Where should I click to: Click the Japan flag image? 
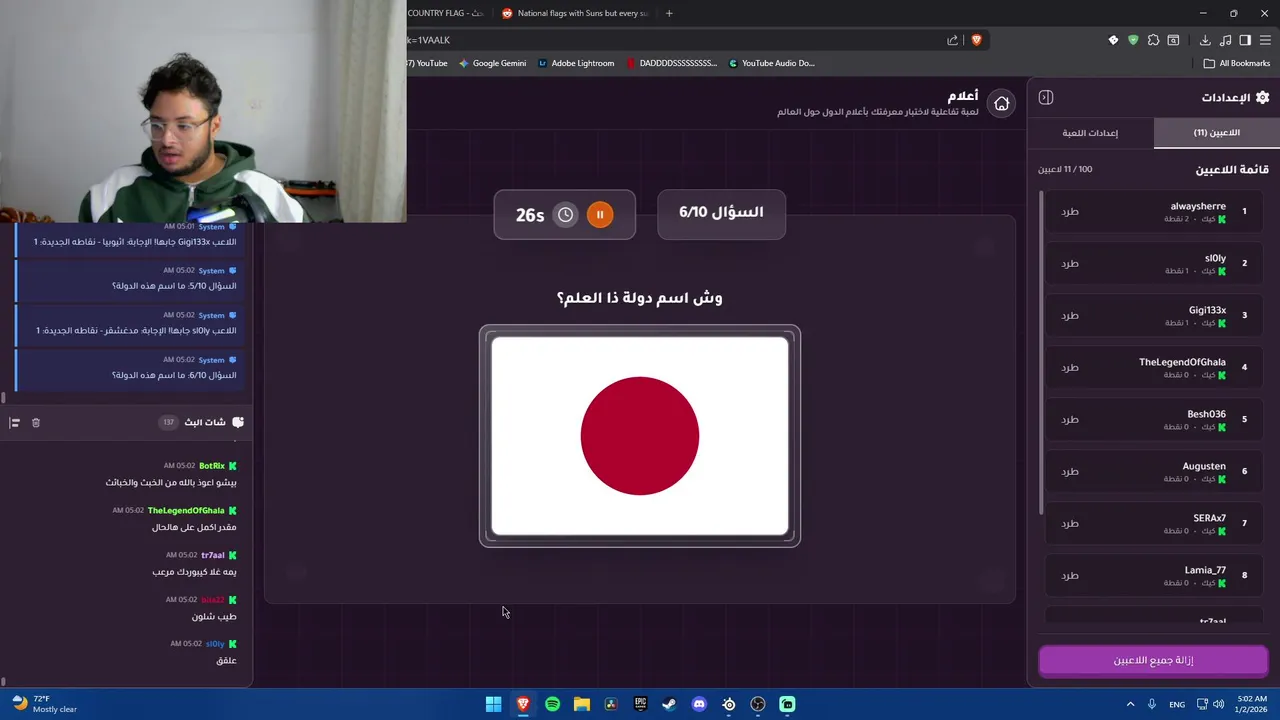[640, 436]
